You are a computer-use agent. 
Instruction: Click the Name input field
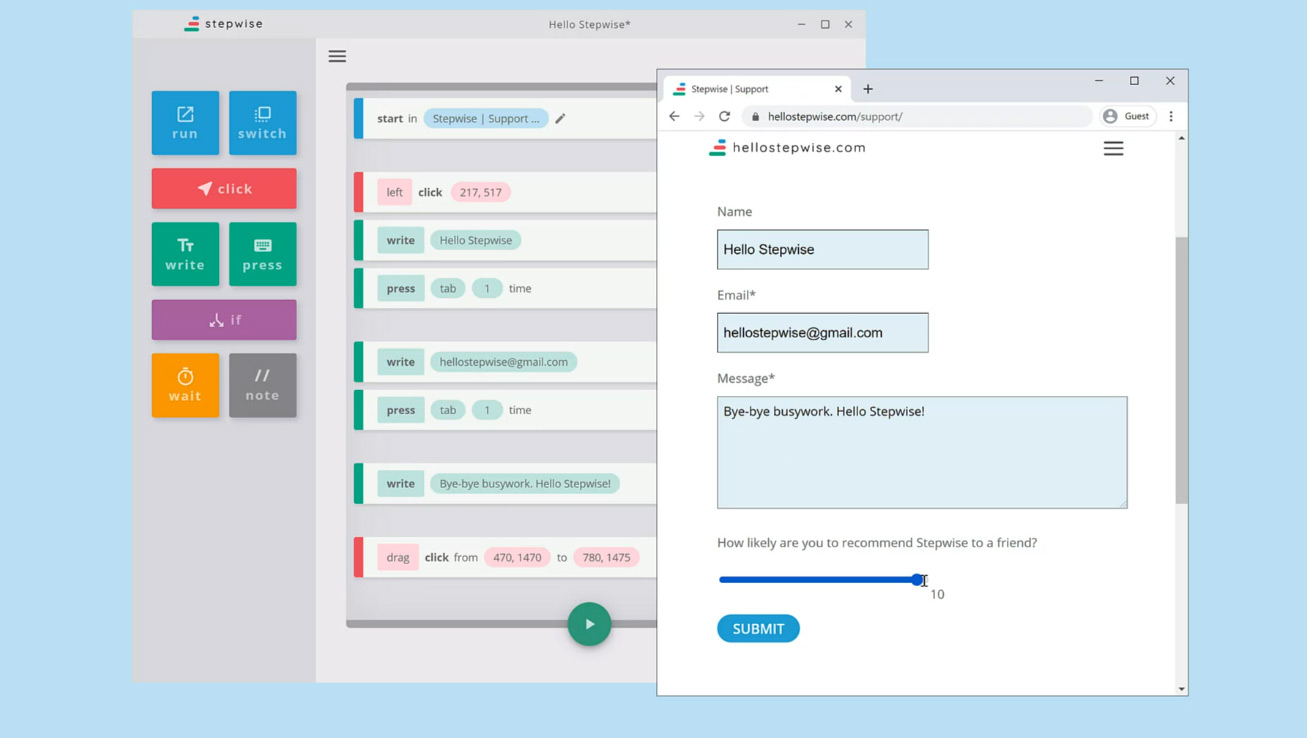click(822, 249)
